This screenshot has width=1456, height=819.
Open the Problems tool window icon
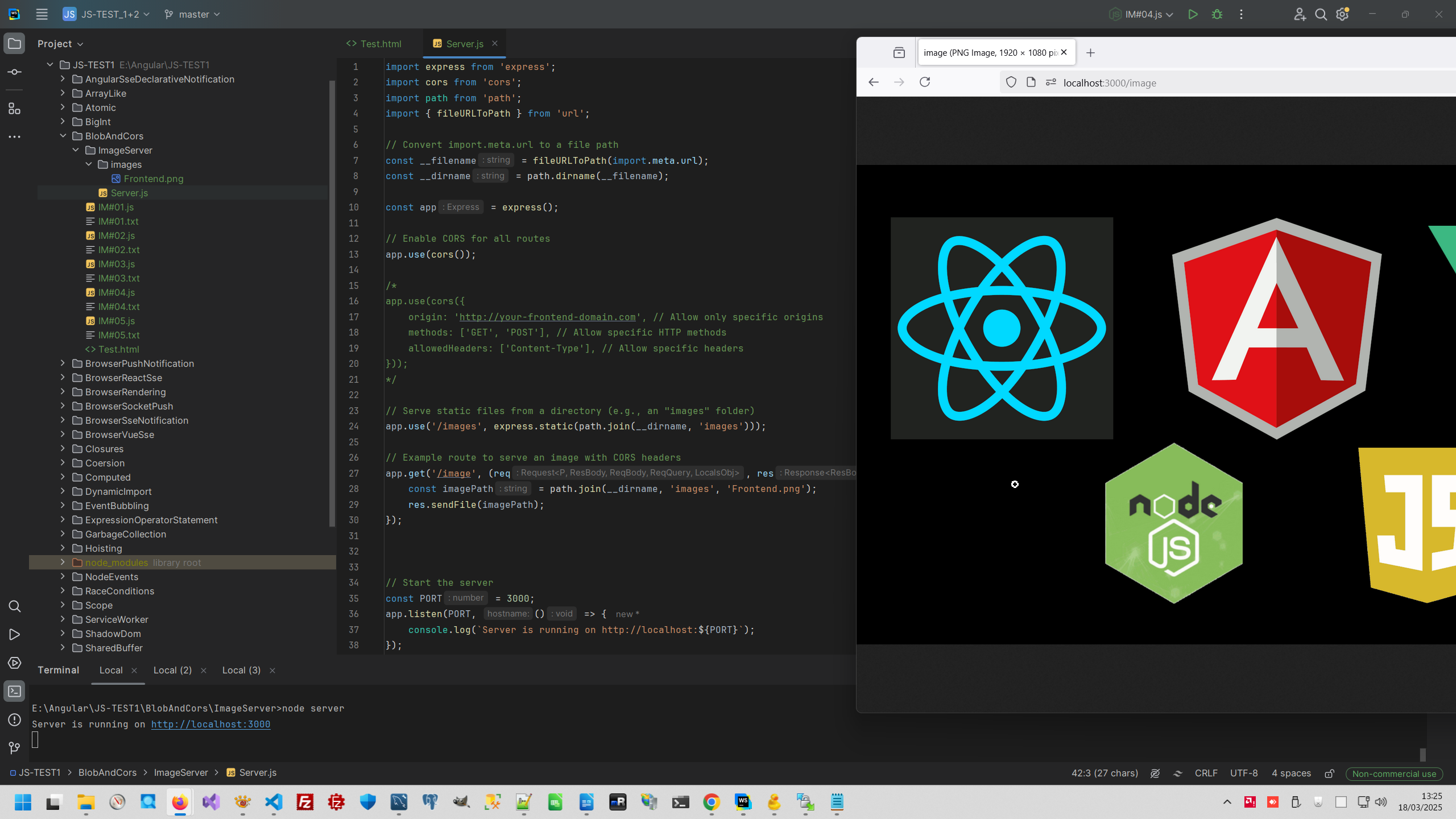pos(15,719)
